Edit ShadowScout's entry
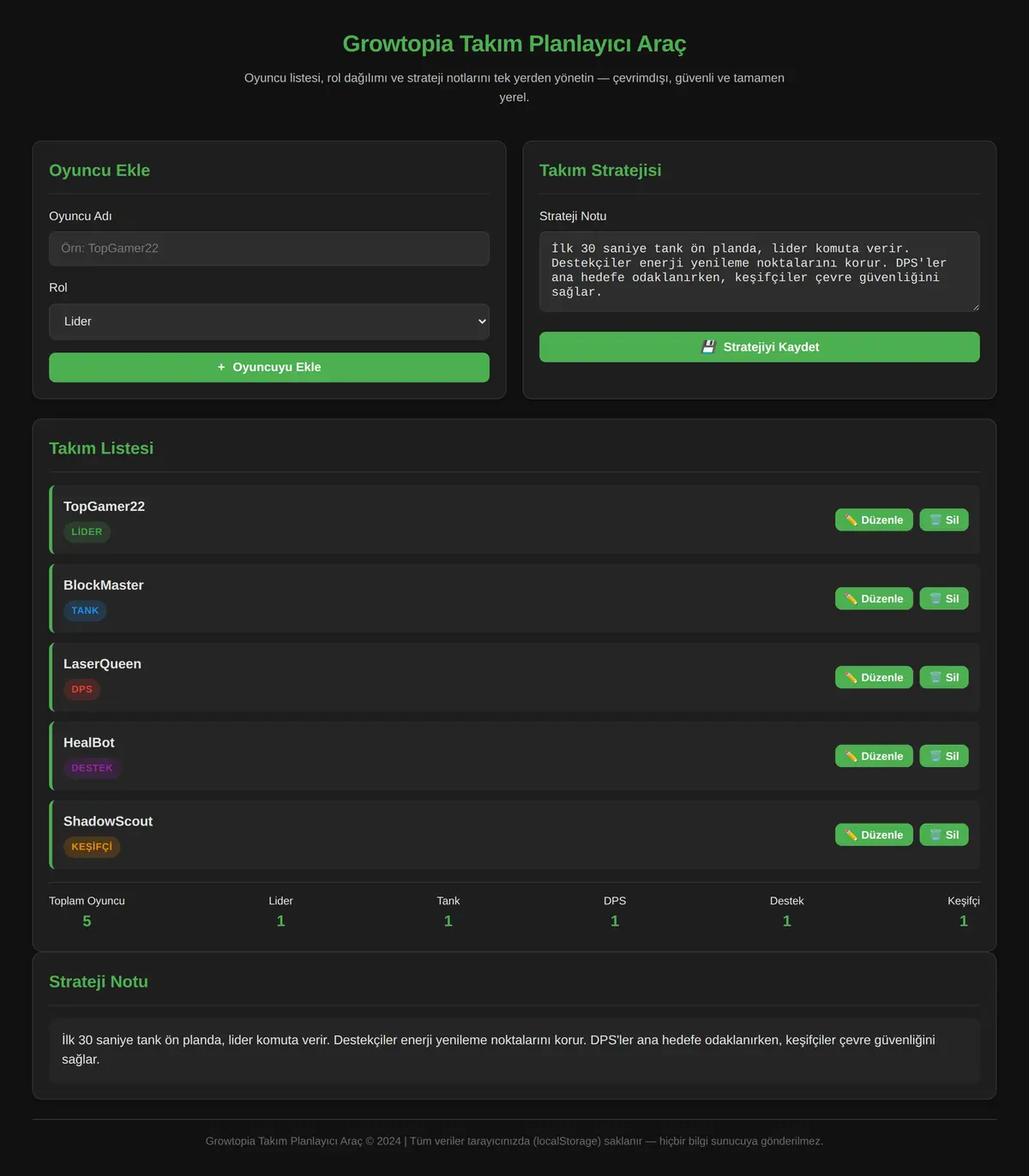The width and height of the screenshot is (1029, 1176). (x=874, y=835)
